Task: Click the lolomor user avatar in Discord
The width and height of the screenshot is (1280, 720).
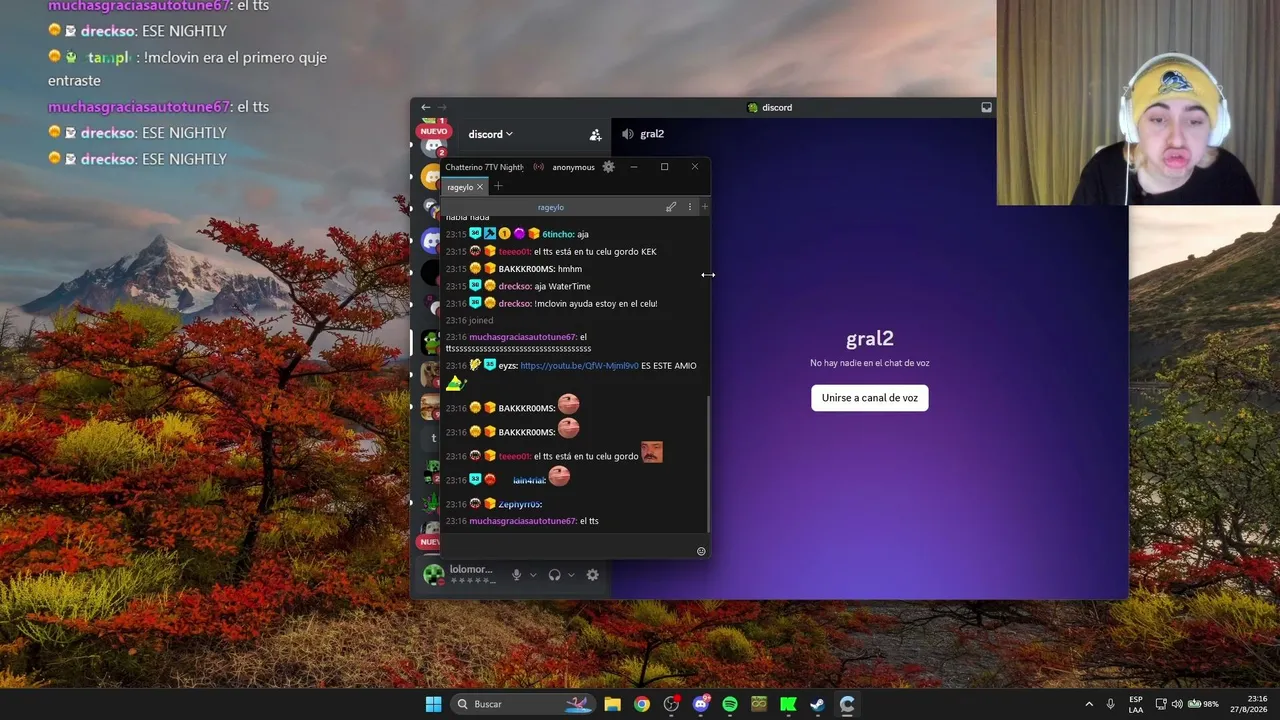Action: (433, 575)
